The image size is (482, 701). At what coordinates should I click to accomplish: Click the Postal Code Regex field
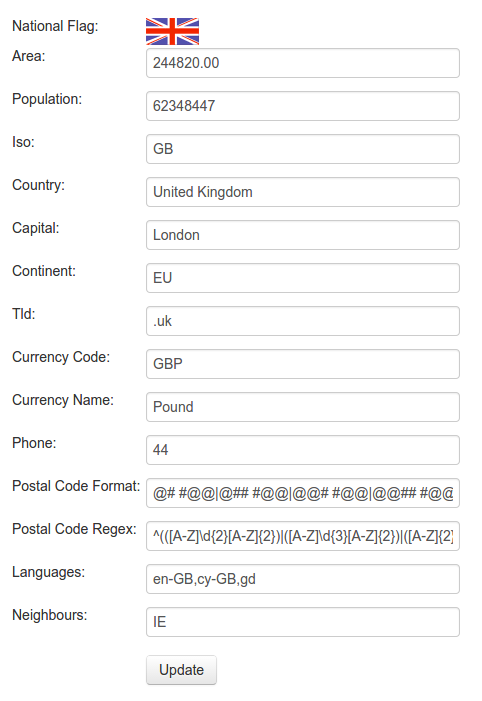click(303, 536)
